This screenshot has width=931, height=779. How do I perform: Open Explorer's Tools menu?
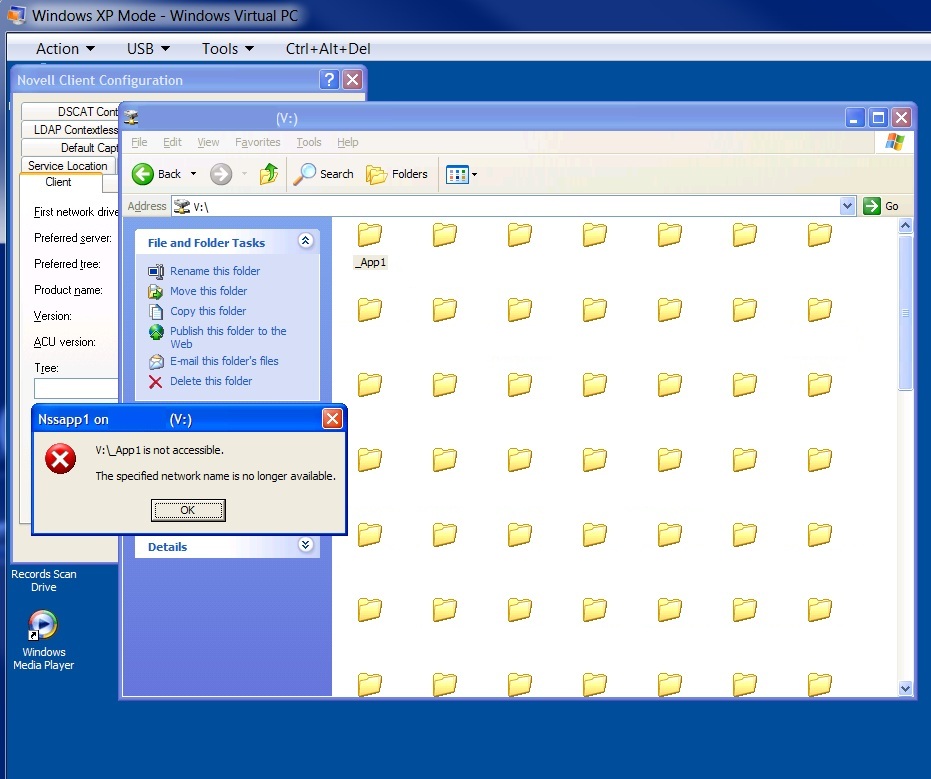click(x=309, y=142)
